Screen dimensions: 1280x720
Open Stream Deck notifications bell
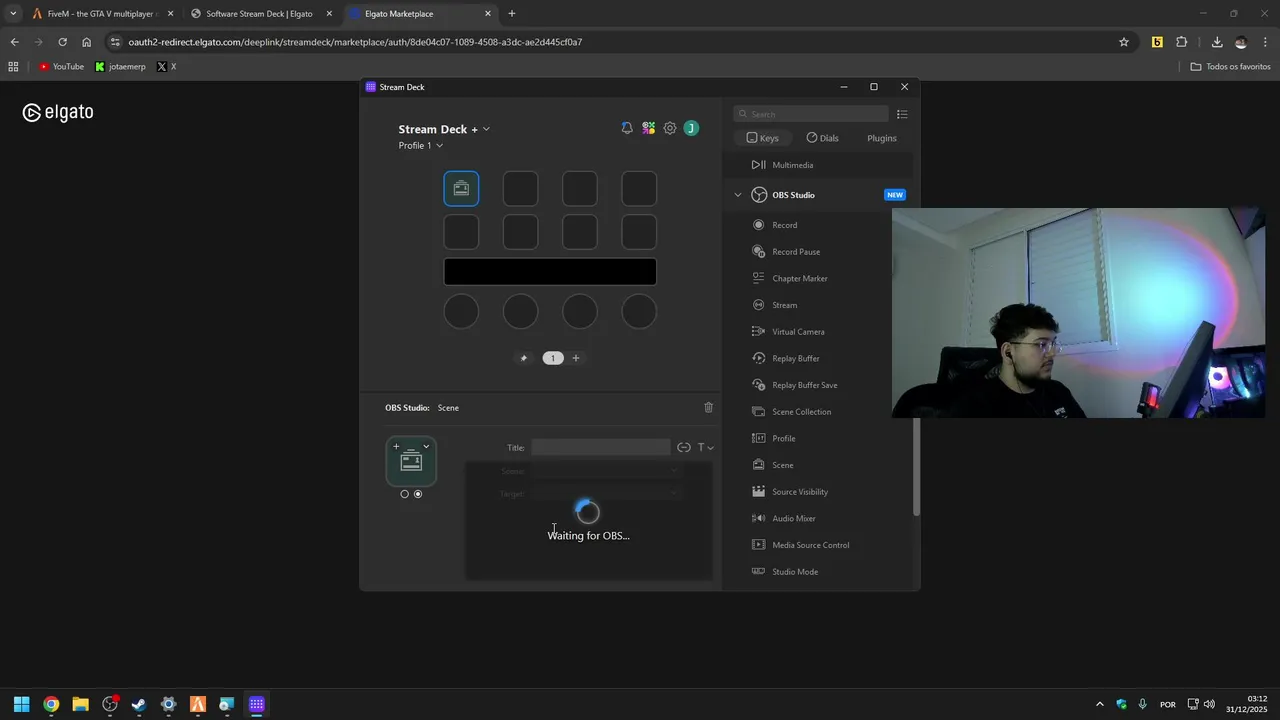(x=627, y=128)
